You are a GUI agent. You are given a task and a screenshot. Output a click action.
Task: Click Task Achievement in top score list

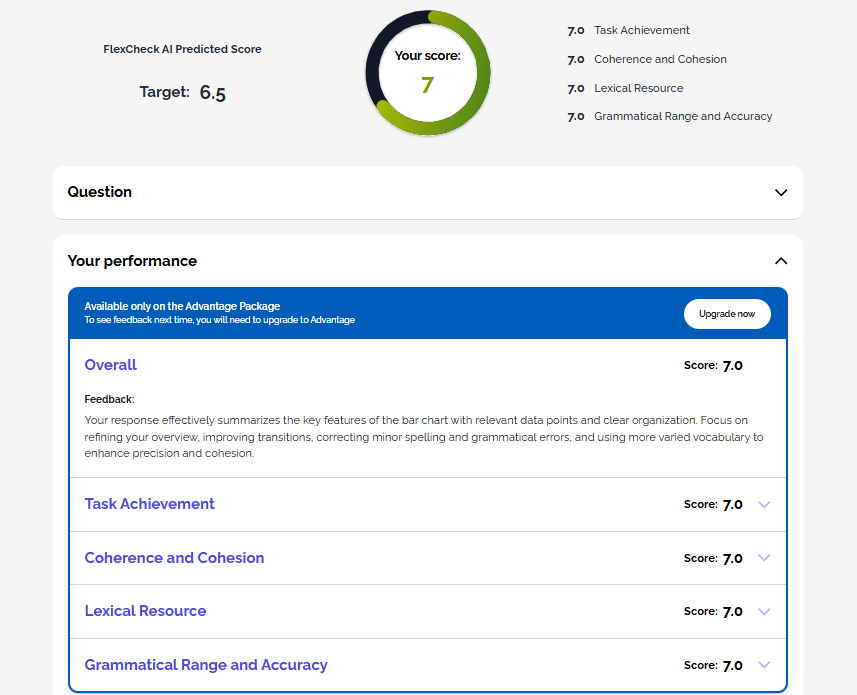coord(642,30)
